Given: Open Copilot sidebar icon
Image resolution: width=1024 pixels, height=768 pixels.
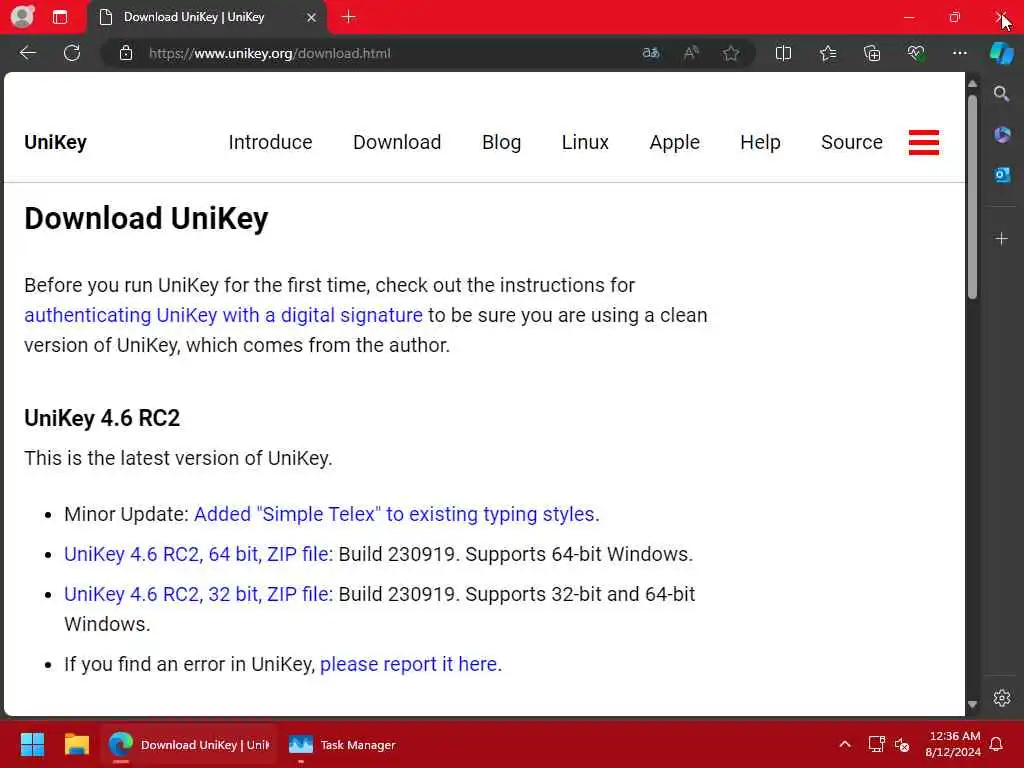Looking at the screenshot, I should [1002, 53].
